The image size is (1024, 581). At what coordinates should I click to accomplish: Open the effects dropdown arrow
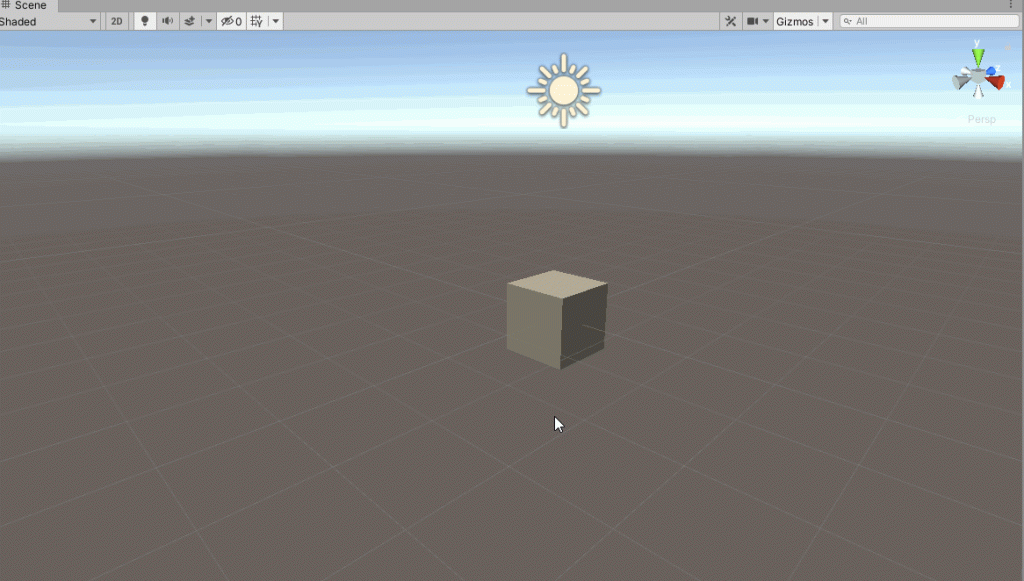point(208,20)
